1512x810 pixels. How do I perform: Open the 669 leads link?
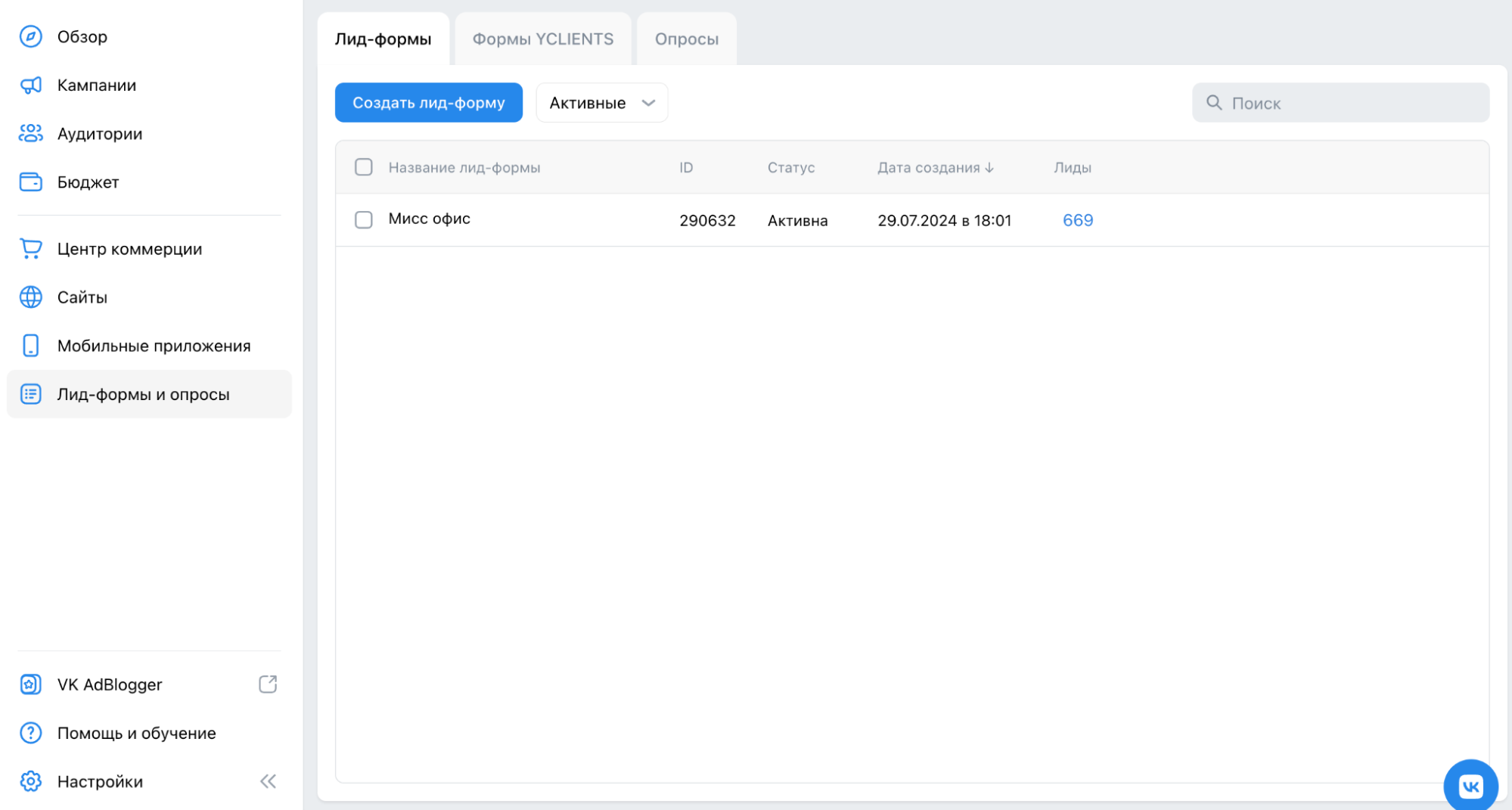tap(1077, 220)
